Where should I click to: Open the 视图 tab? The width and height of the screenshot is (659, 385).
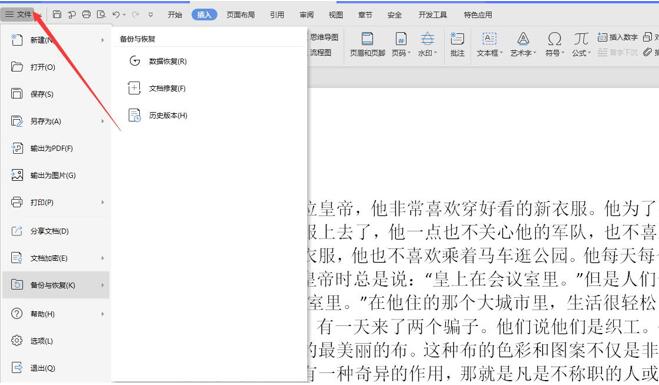coord(335,15)
